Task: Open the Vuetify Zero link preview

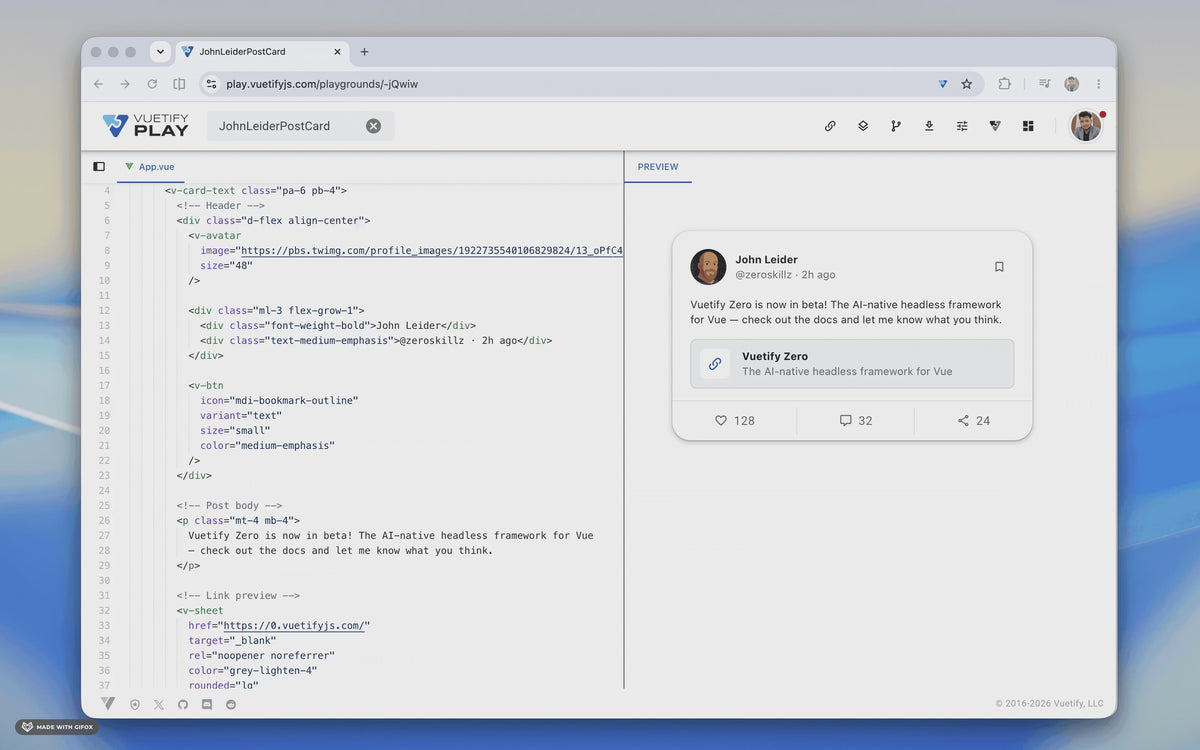Action: tap(852, 364)
